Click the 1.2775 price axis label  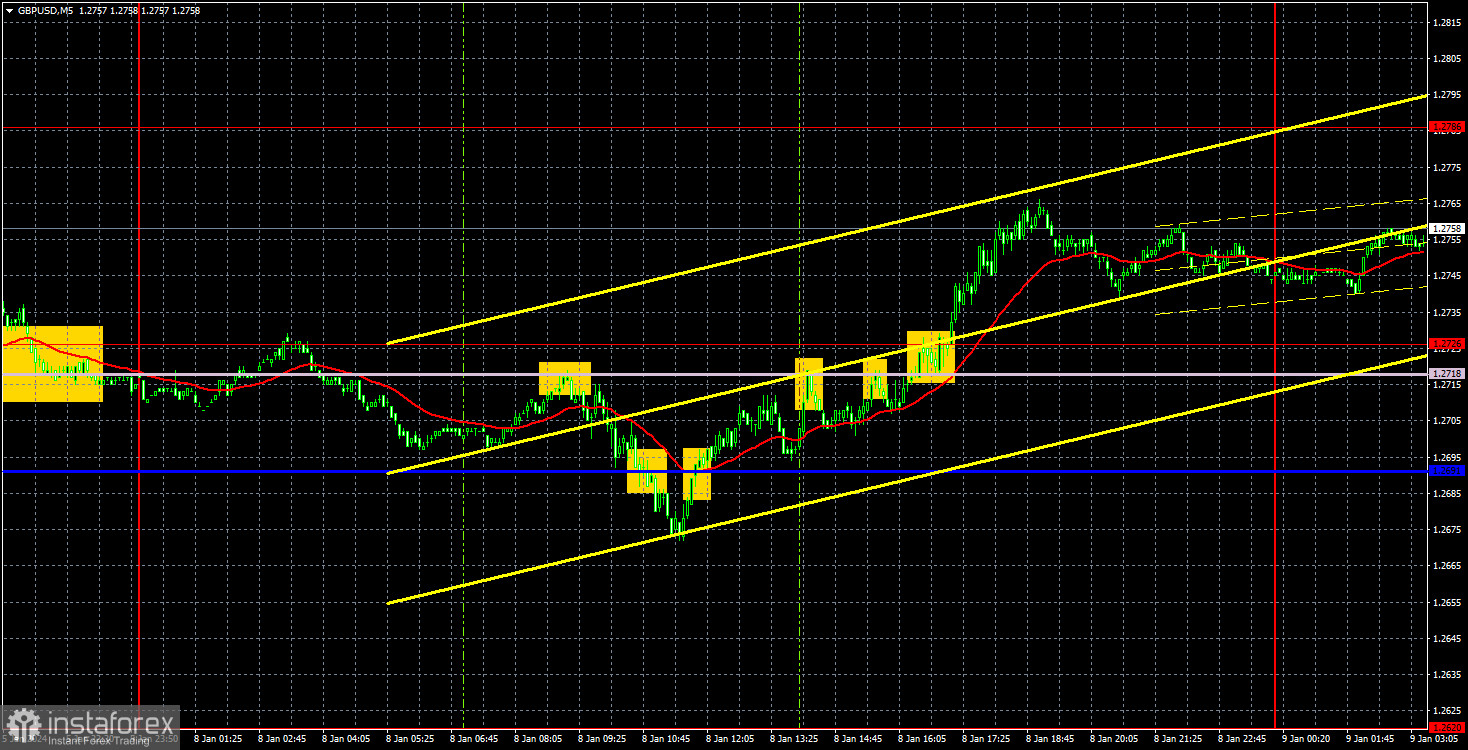pos(1447,167)
